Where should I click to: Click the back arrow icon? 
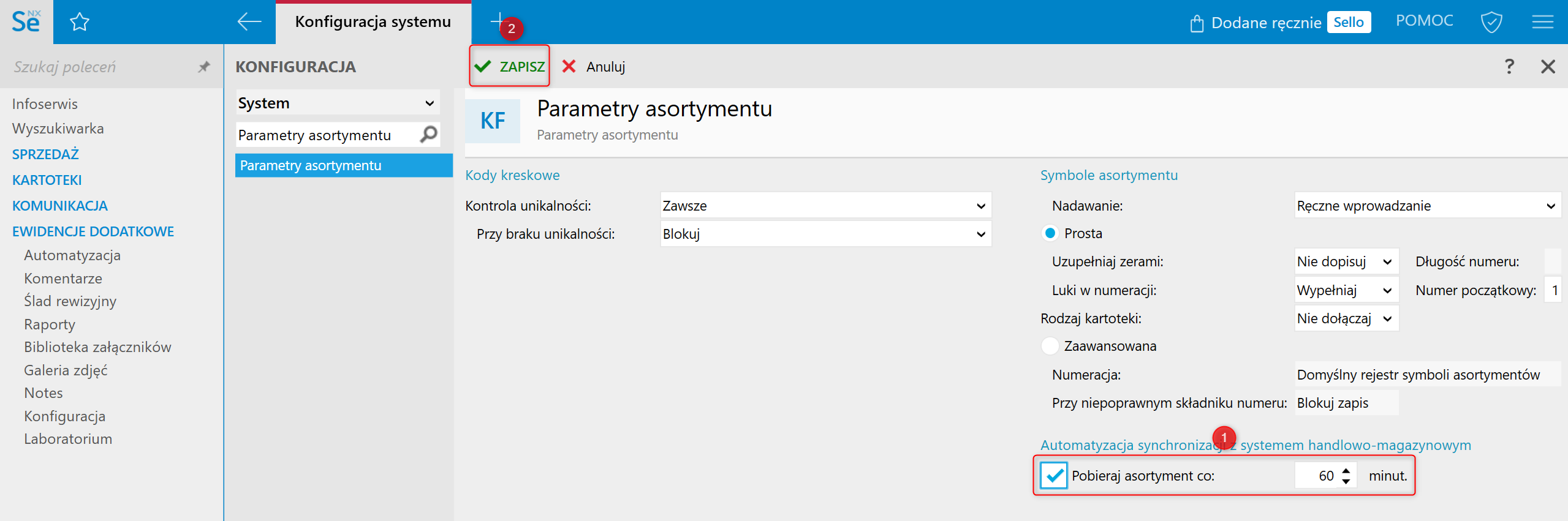click(249, 22)
